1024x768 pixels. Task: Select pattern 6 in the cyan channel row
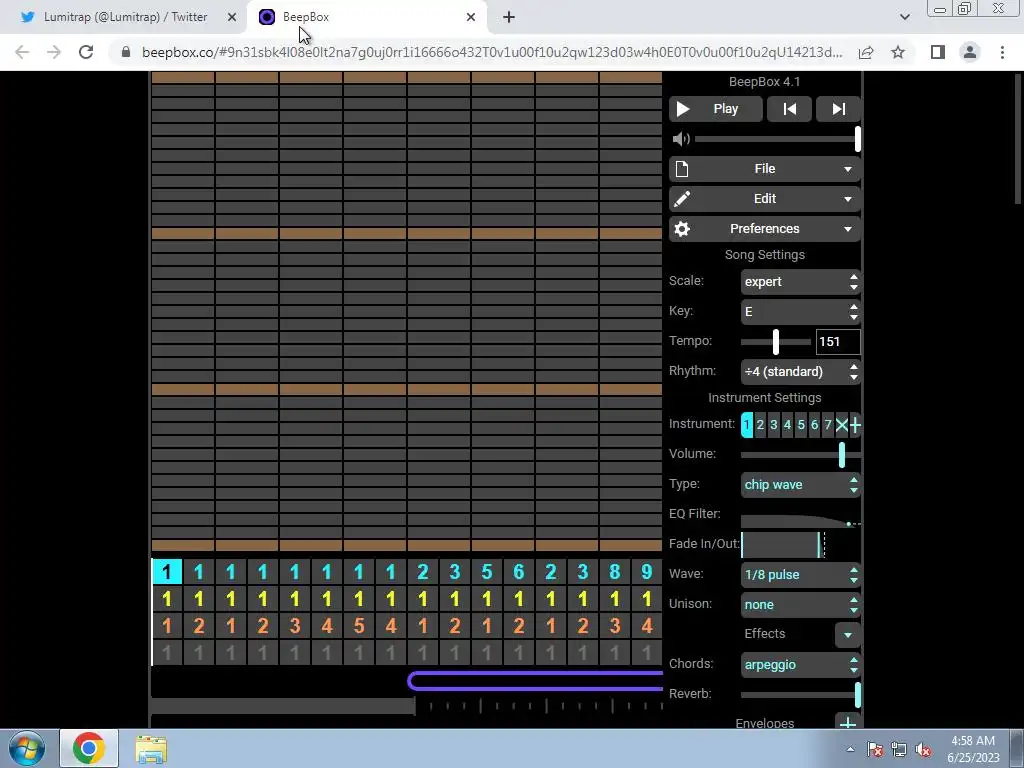pyautogui.click(x=519, y=572)
